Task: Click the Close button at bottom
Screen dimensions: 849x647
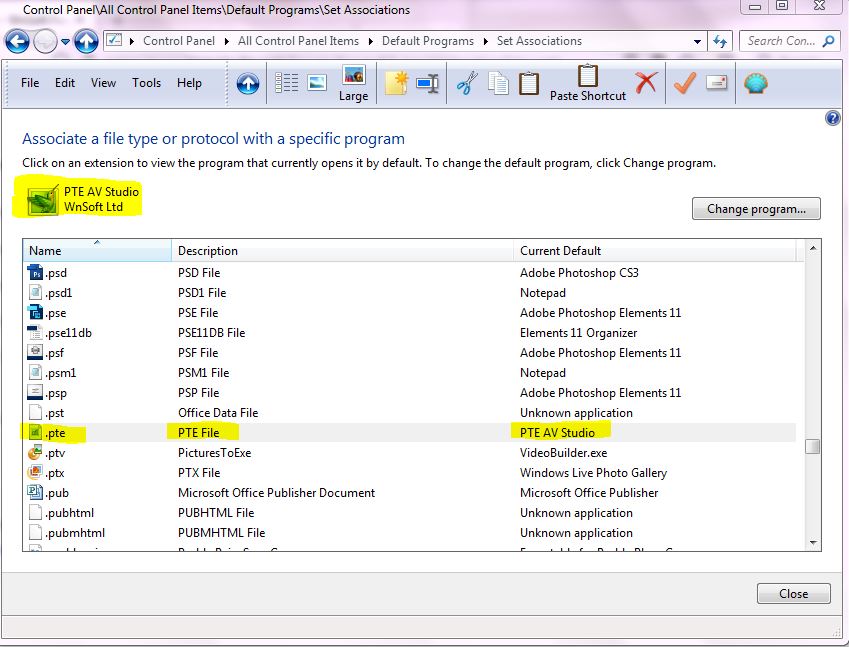Action: pyautogui.click(x=793, y=593)
